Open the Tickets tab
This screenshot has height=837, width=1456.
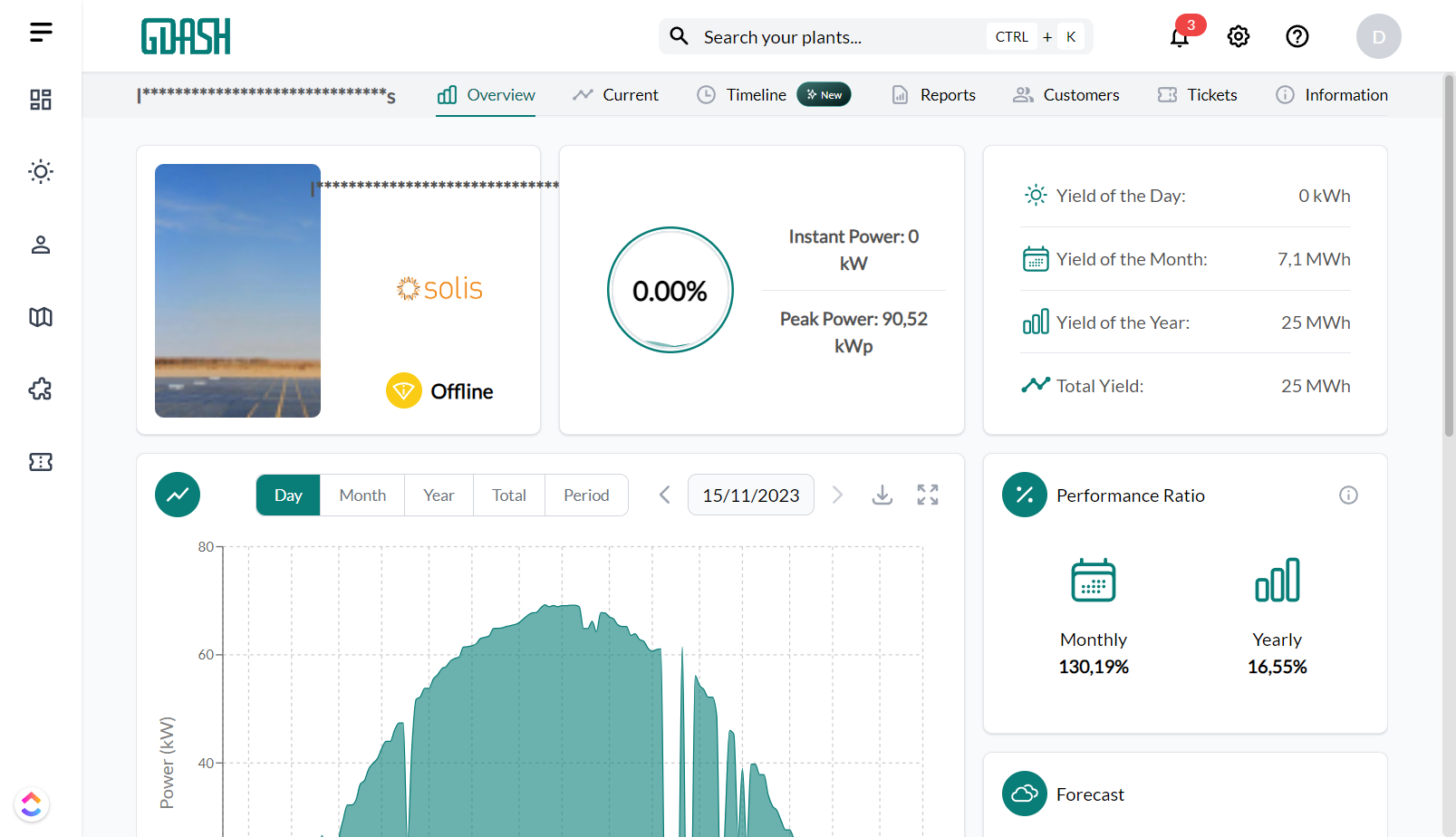coord(1197,95)
